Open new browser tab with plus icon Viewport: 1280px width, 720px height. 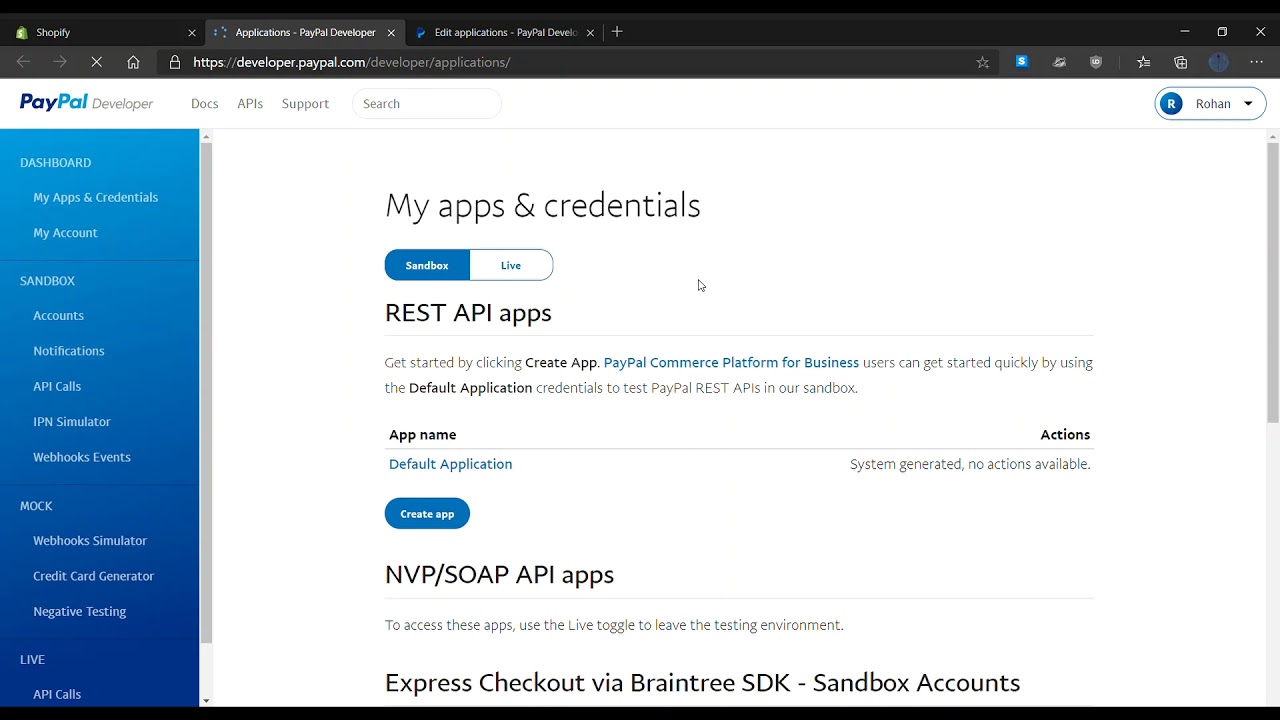click(617, 32)
